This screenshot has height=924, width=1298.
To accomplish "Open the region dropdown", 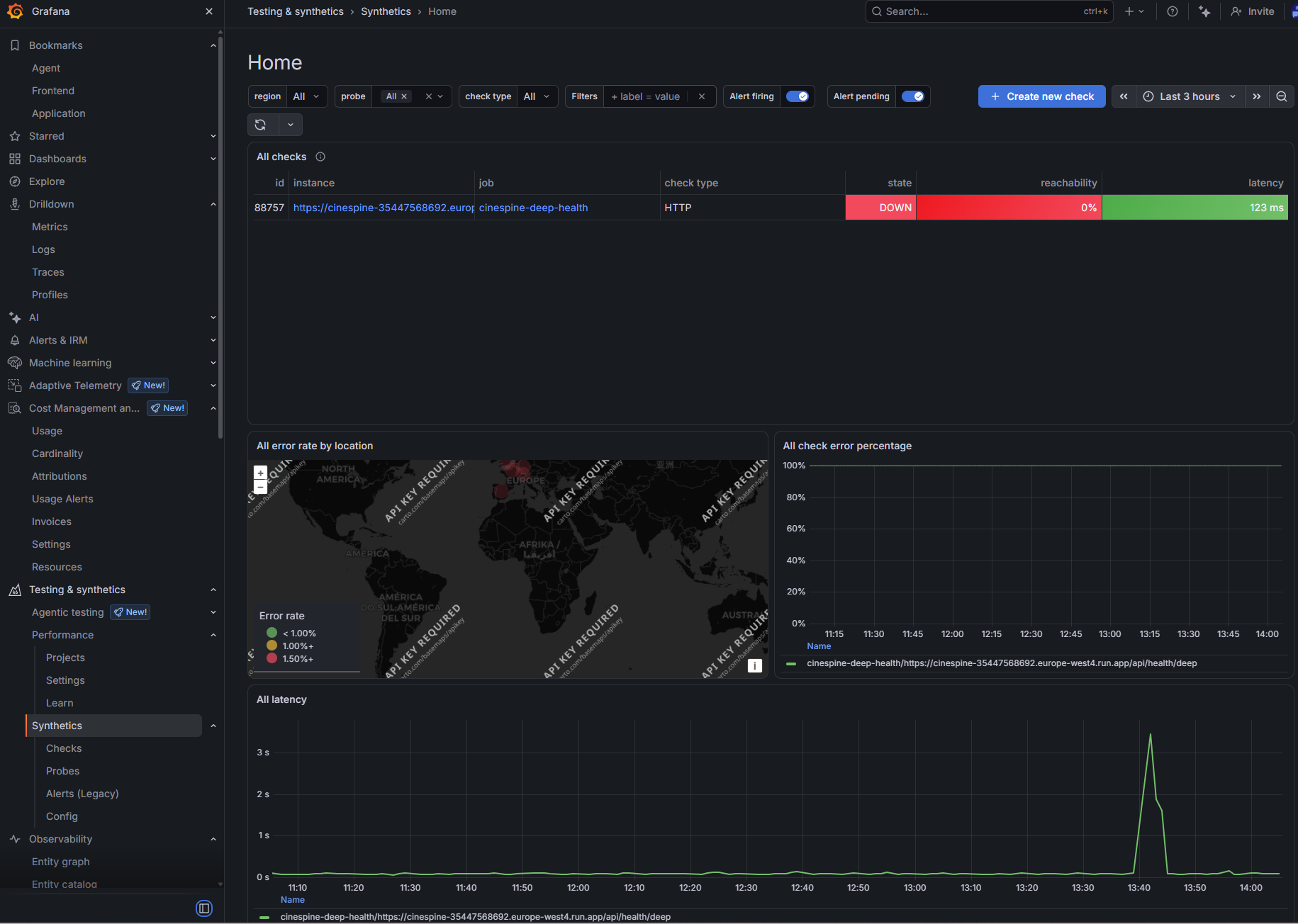I will (x=307, y=96).
